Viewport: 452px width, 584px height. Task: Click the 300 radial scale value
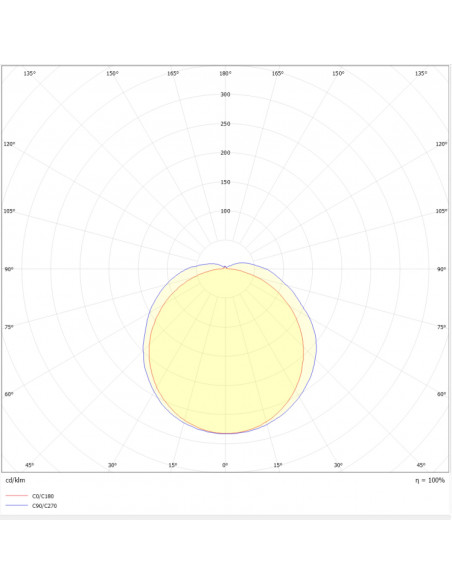coord(225,95)
